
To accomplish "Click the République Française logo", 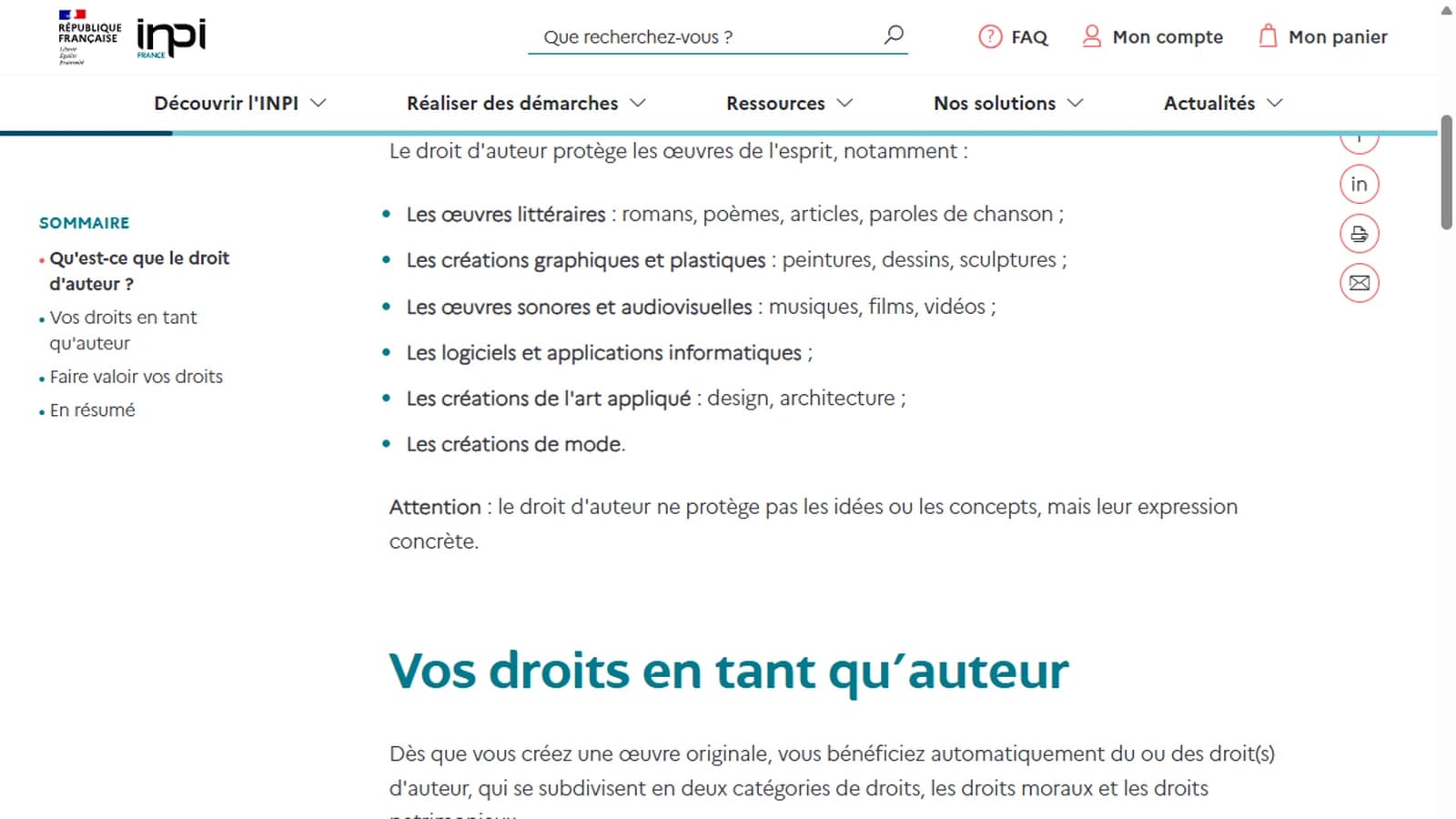I will 89,36.
